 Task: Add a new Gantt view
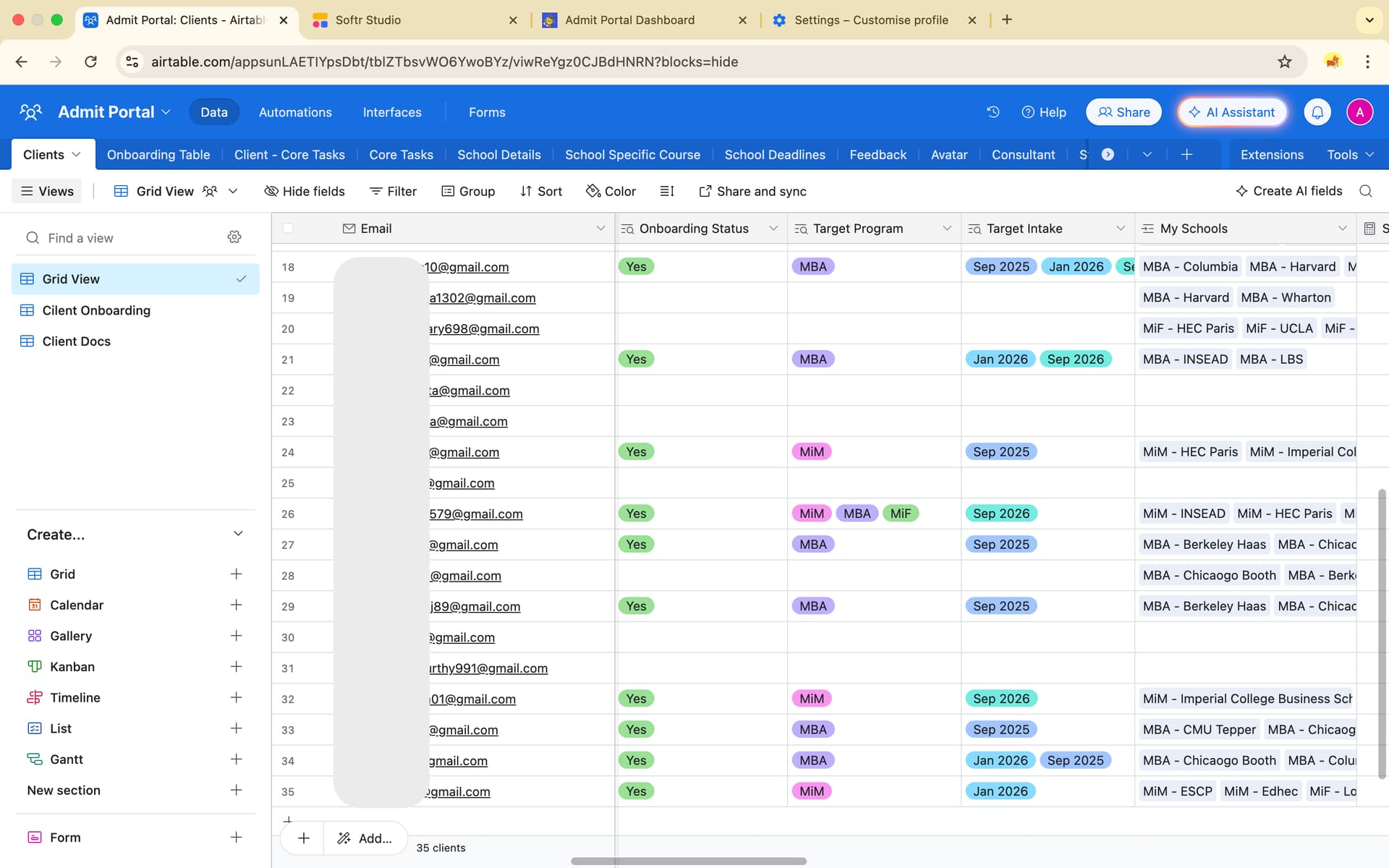click(x=236, y=759)
